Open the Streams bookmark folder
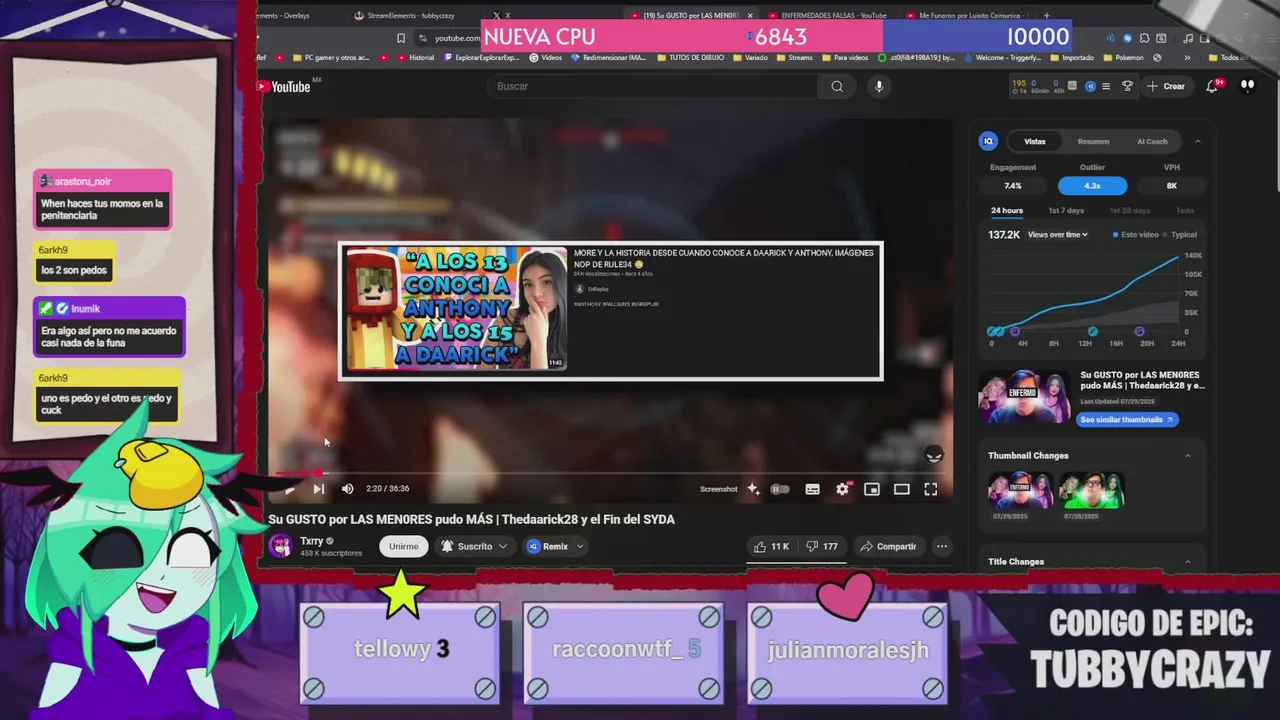 coord(795,58)
